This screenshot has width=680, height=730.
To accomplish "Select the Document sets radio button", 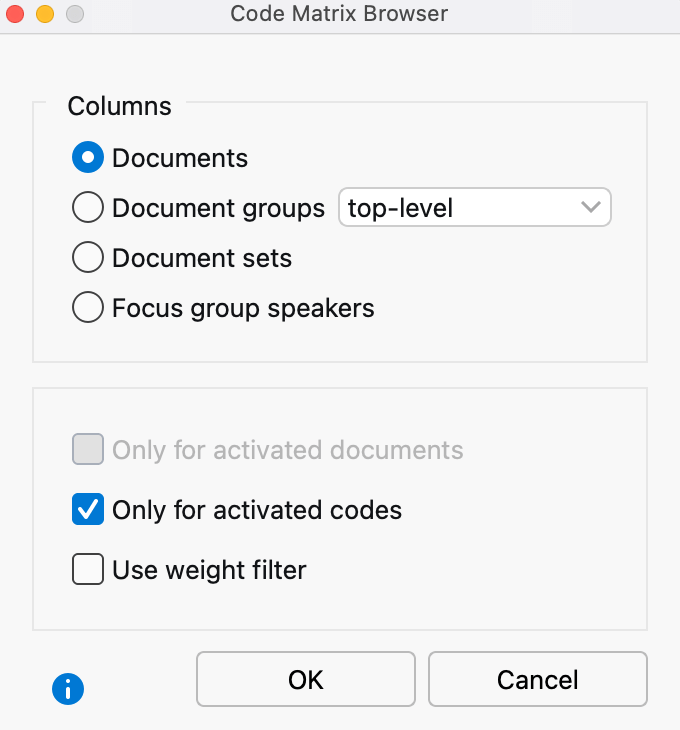I will [x=88, y=257].
